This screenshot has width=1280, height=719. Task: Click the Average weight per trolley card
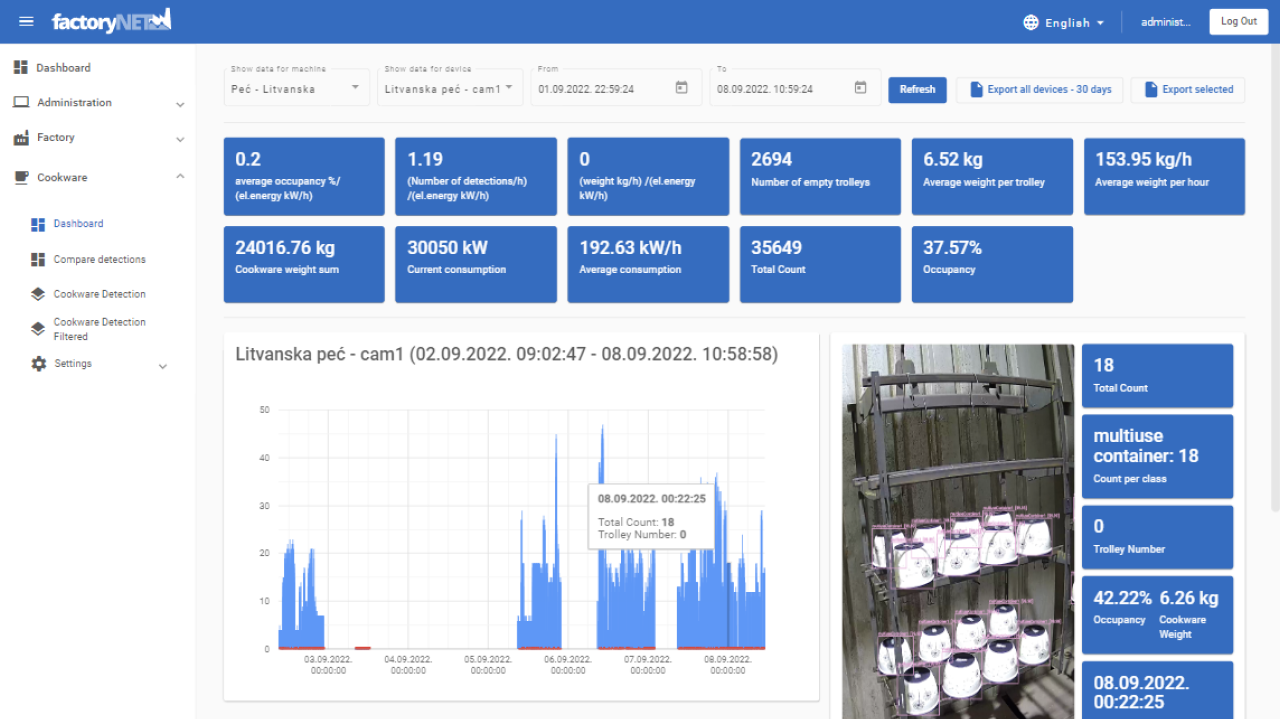click(x=992, y=177)
